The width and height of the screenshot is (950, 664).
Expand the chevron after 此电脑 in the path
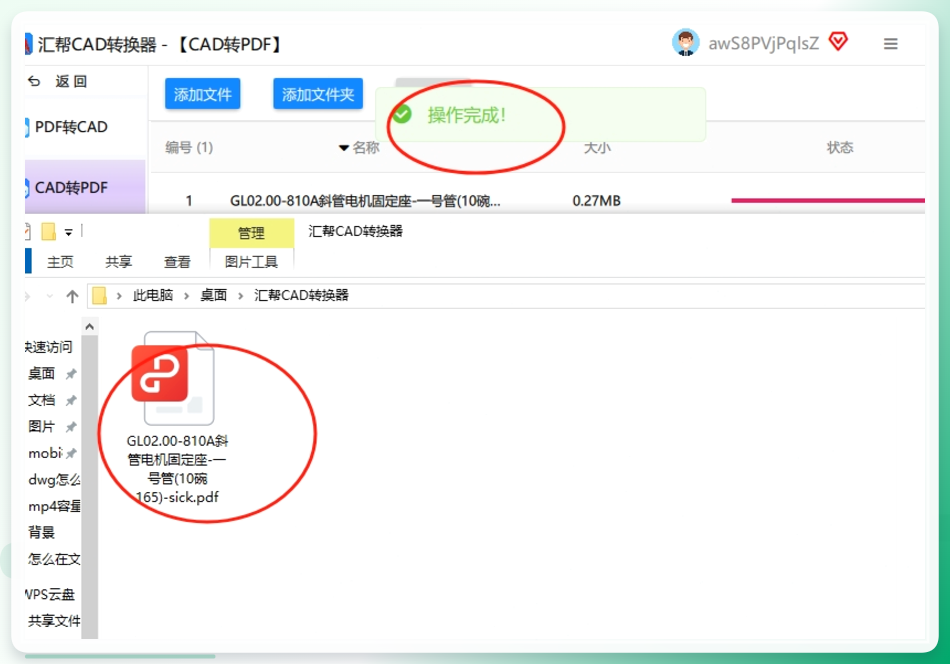pyautogui.click(x=187, y=296)
